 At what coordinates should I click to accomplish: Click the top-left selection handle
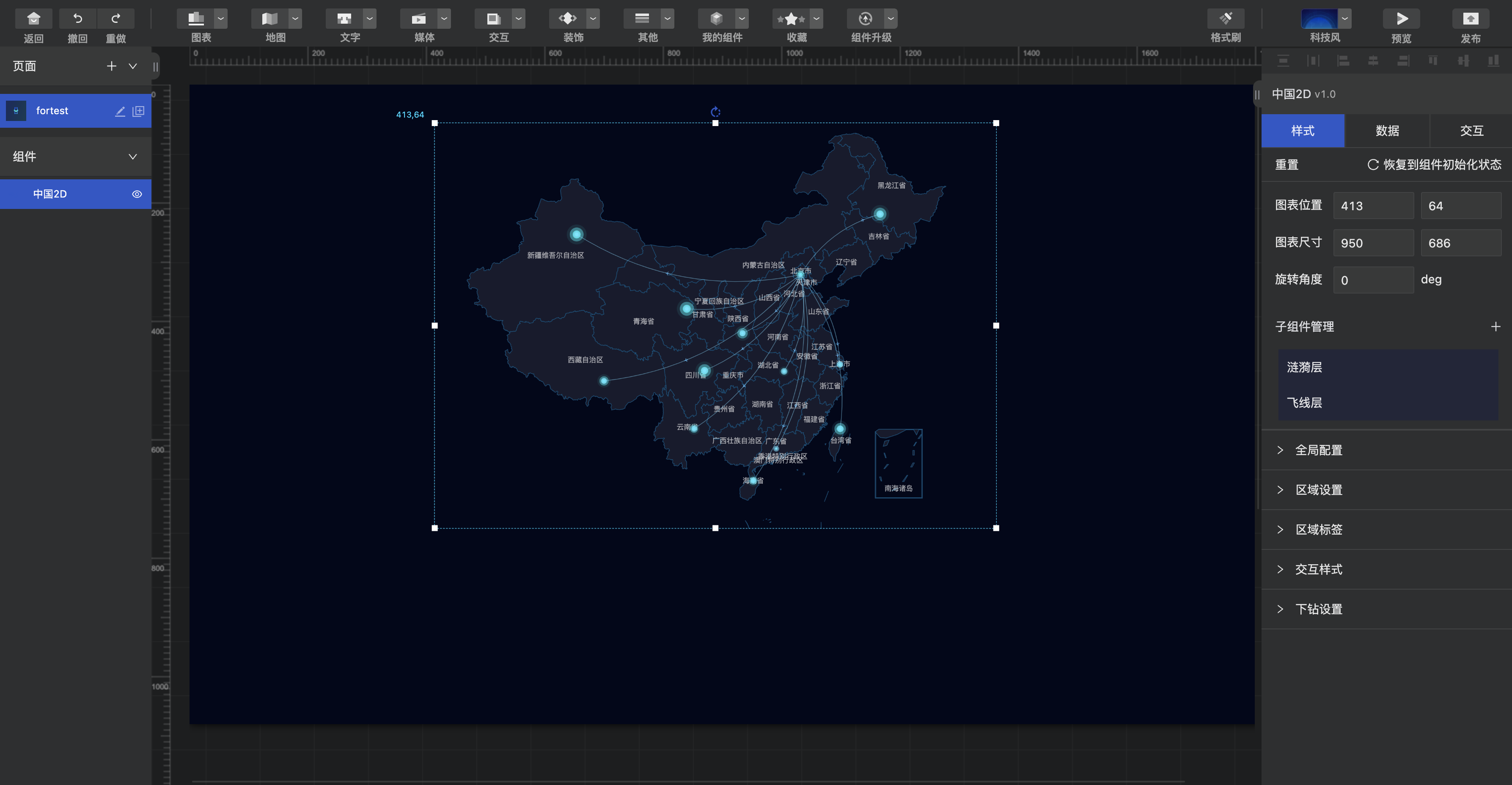pos(435,123)
